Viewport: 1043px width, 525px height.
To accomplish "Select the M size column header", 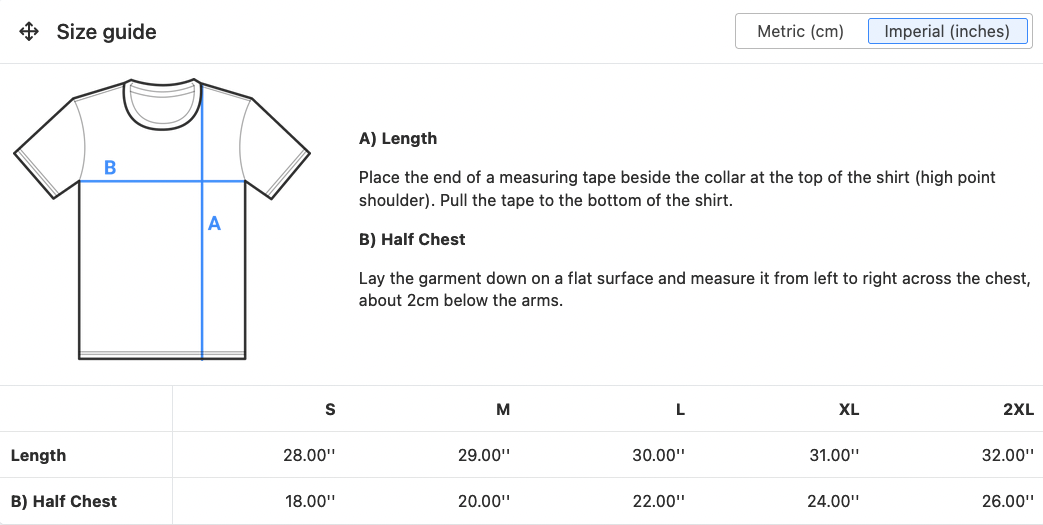I will pos(503,409).
